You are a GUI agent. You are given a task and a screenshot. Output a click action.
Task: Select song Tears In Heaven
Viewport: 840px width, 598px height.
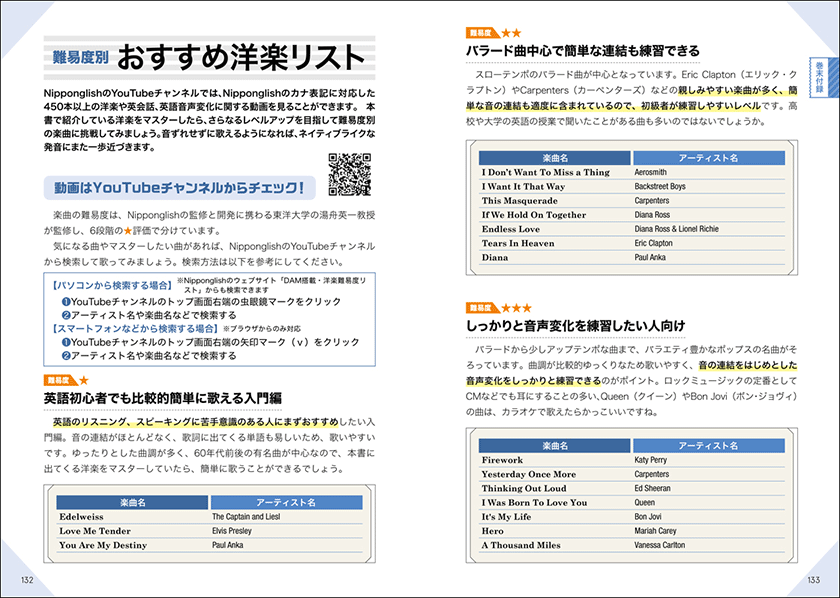tap(518, 243)
